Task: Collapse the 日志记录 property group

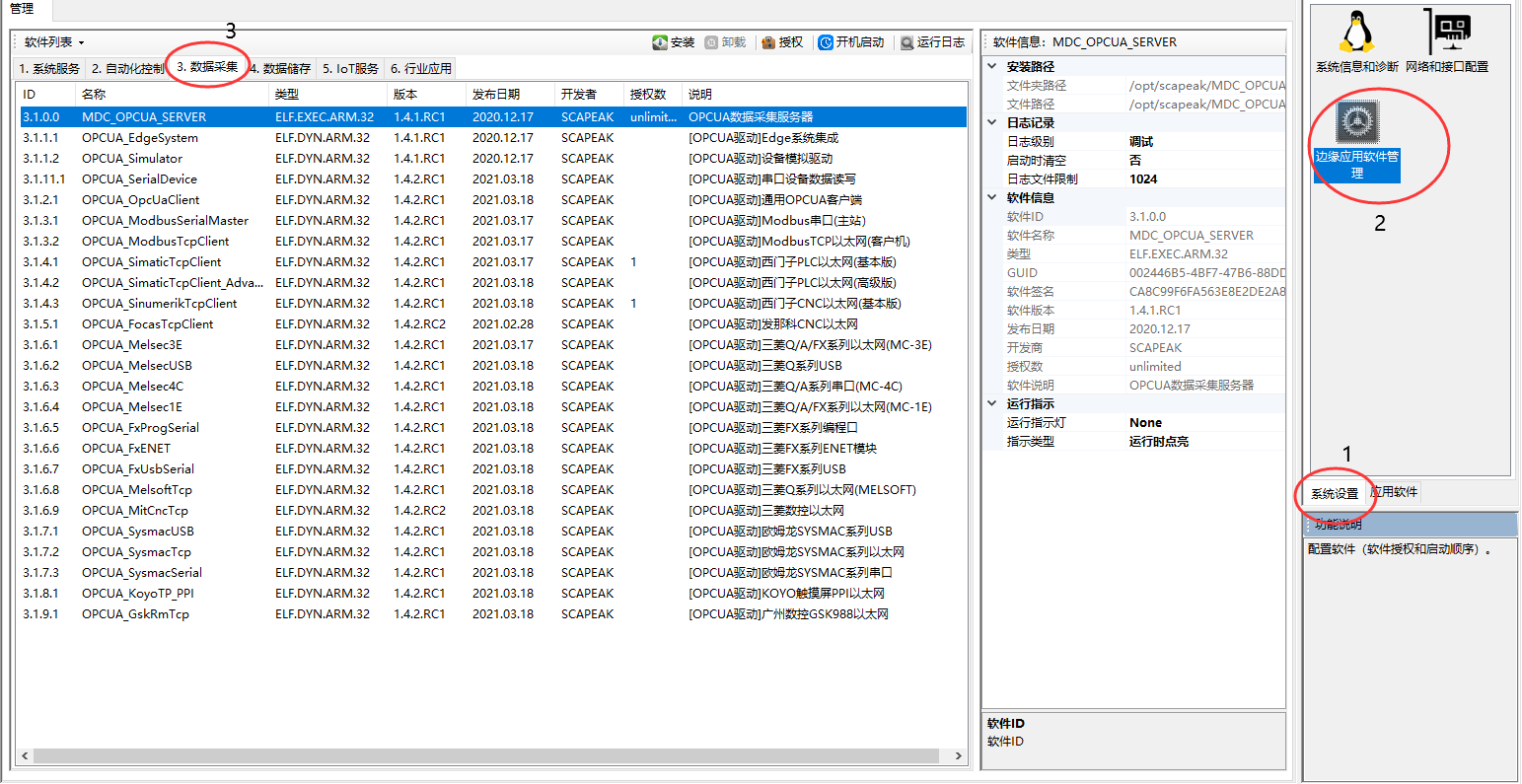Action: (x=993, y=123)
